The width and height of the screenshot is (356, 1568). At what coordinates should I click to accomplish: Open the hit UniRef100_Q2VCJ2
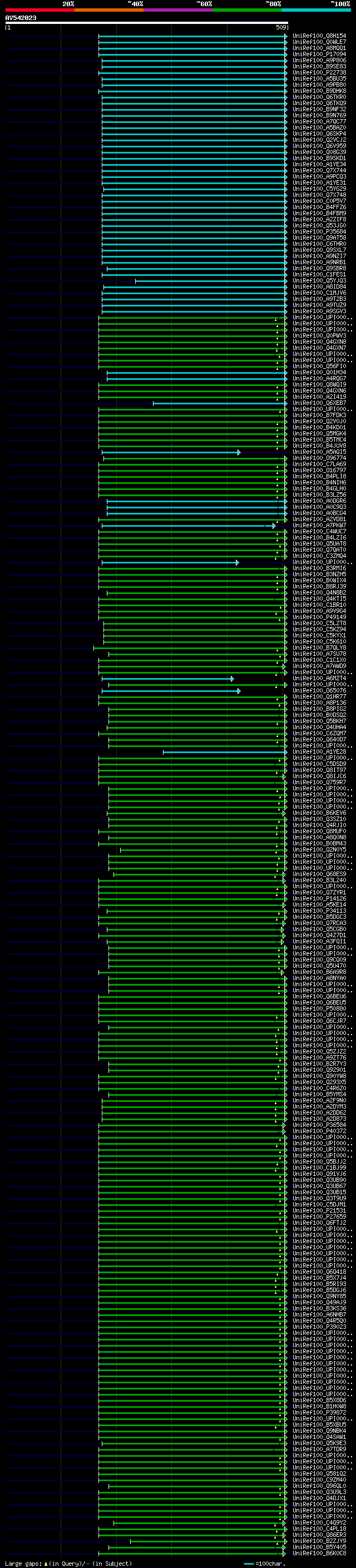click(319, 140)
